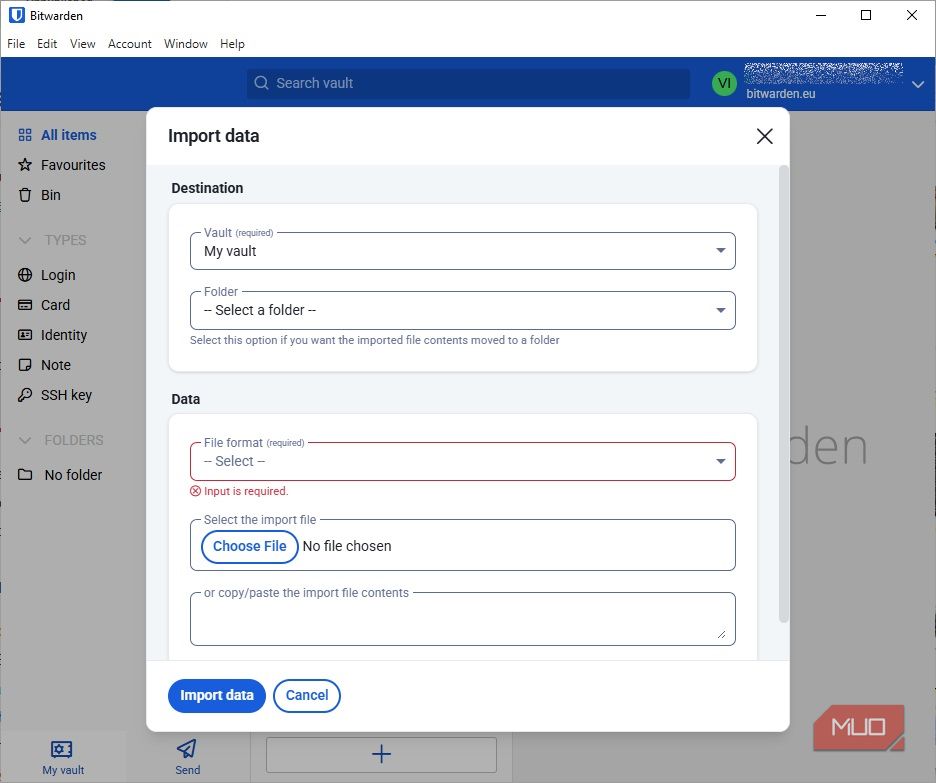This screenshot has width=936, height=783.
Task: Collapse the FOLDERS section chevron
Action: pos(25,440)
